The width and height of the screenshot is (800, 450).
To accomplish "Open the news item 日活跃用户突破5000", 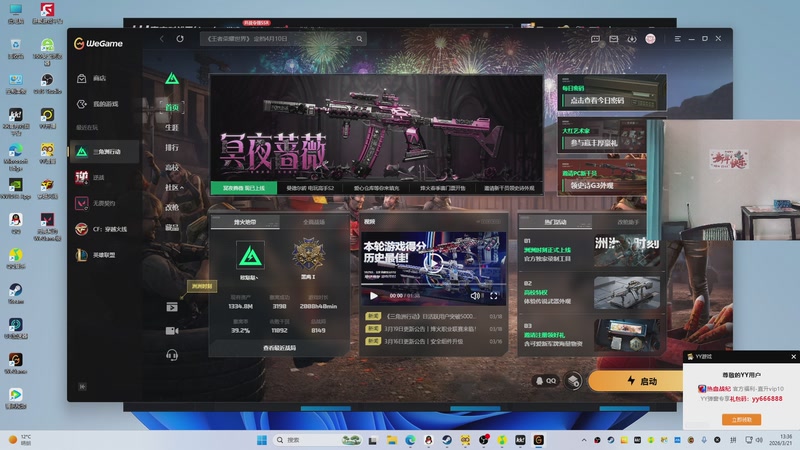I will point(434,316).
